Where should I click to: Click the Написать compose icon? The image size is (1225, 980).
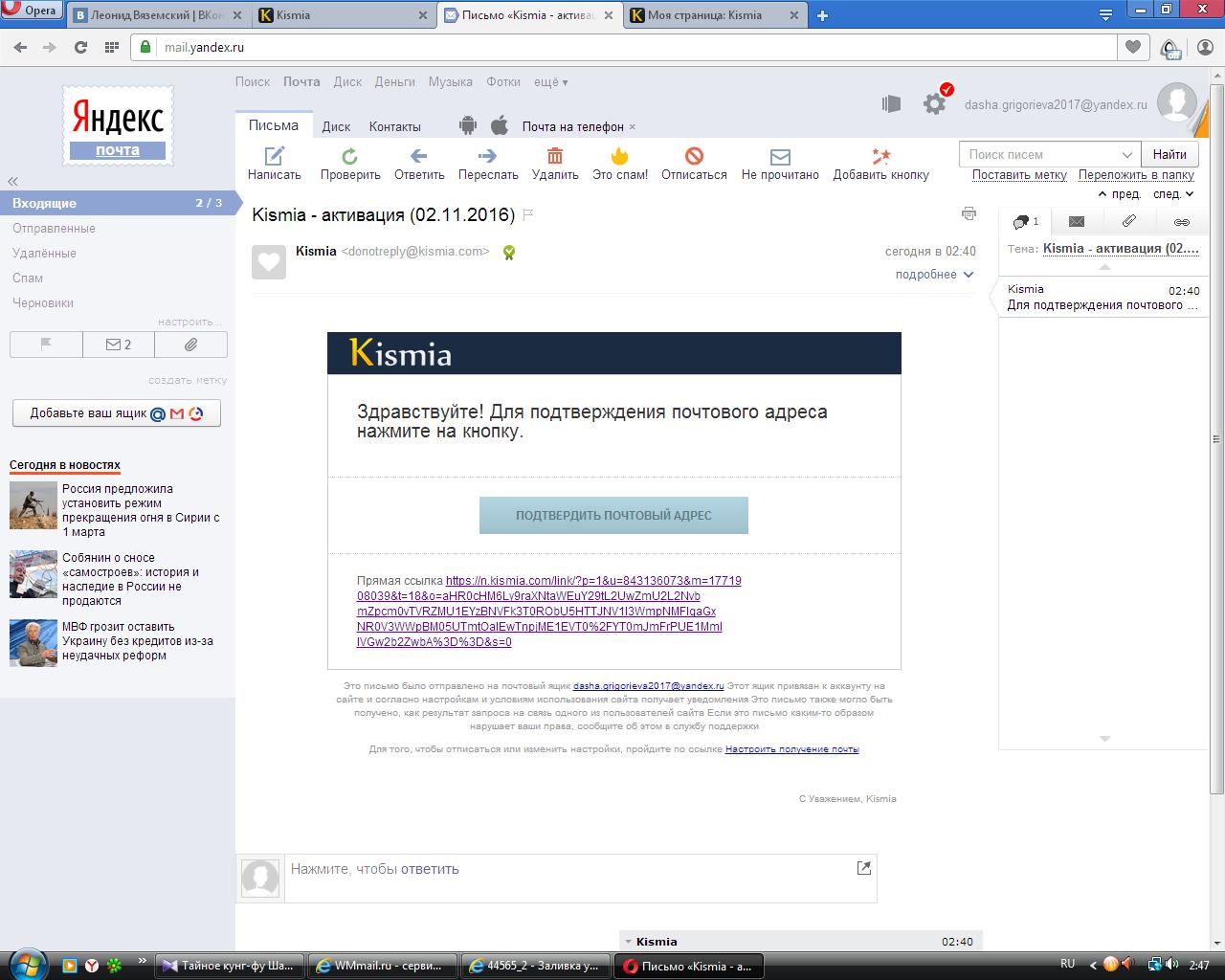pos(275,155)
